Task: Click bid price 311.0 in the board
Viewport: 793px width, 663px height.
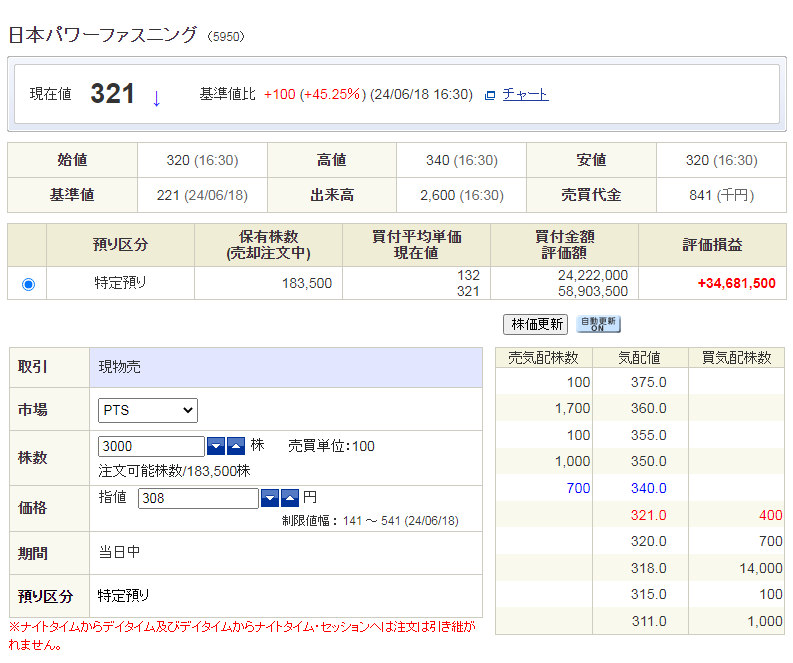Action: 648,621
